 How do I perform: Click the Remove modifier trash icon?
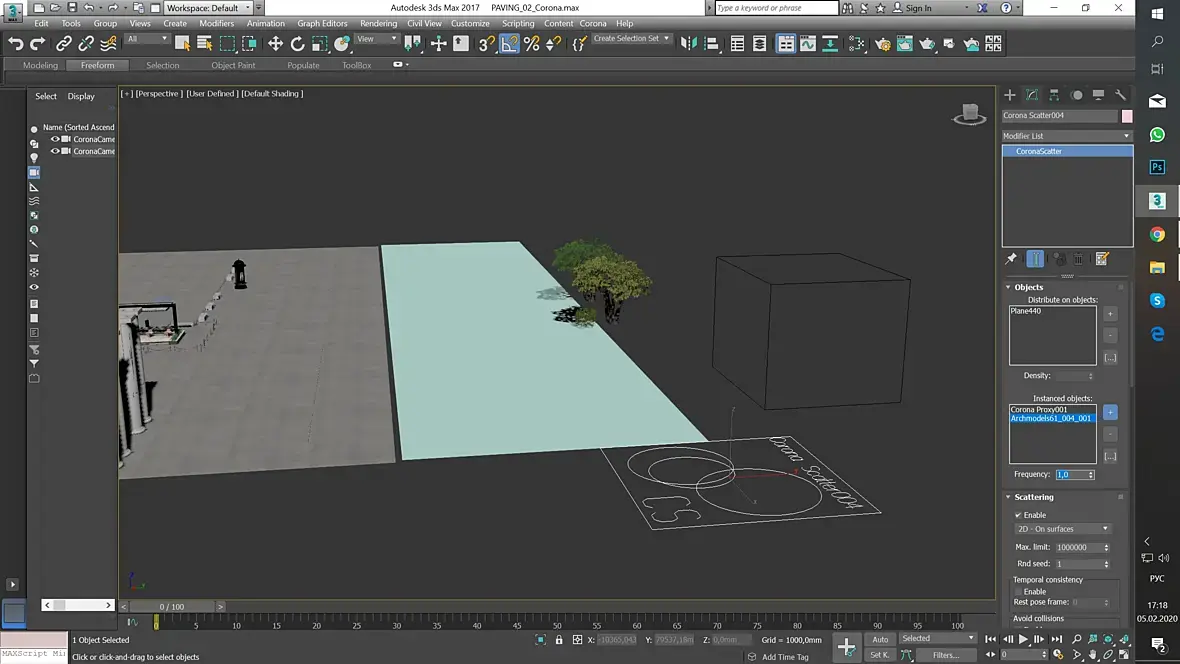tap(1079, 259)
